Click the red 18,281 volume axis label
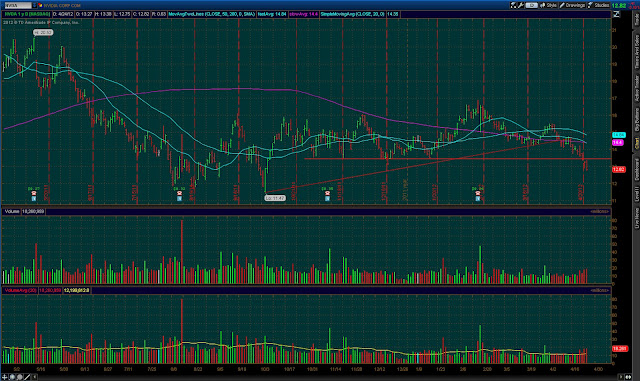 coord(619,349)
